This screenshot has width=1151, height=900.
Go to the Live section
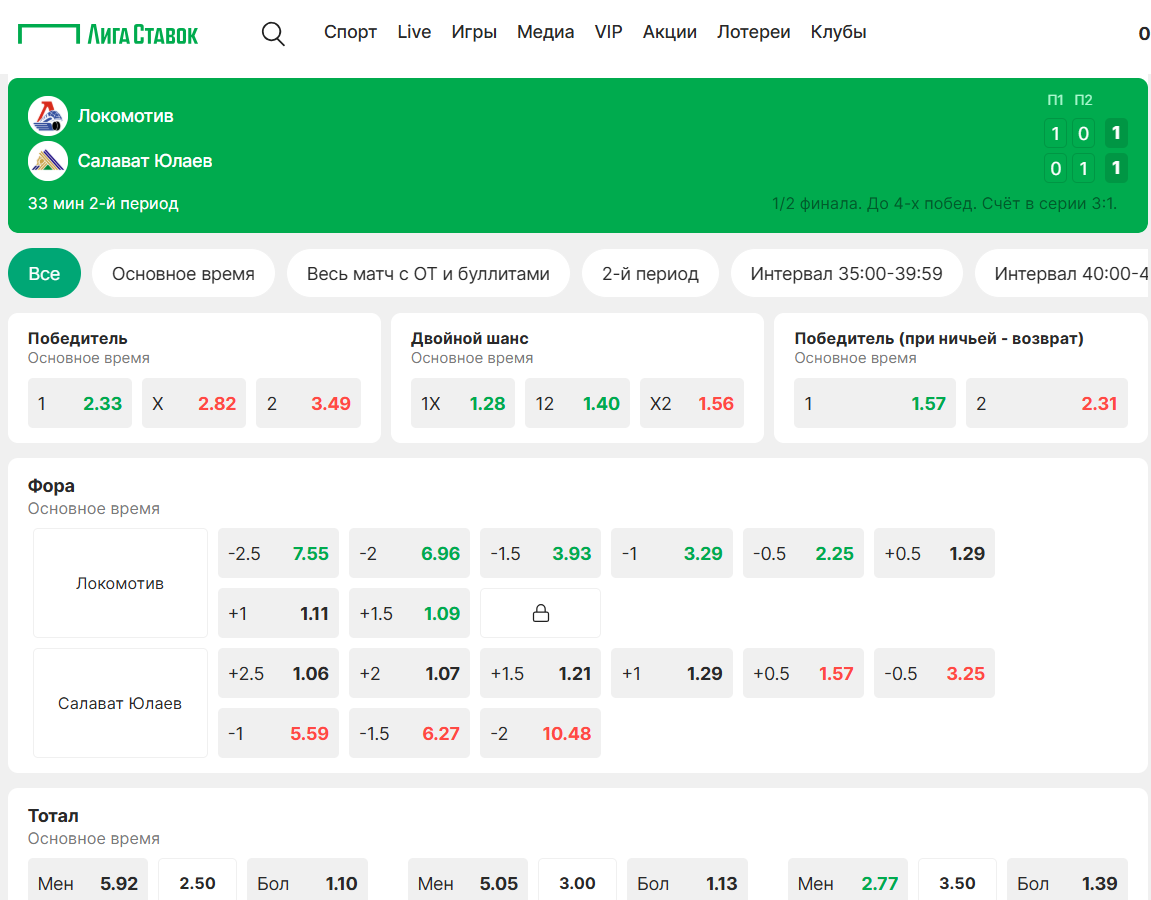click(x=414, y=32)
